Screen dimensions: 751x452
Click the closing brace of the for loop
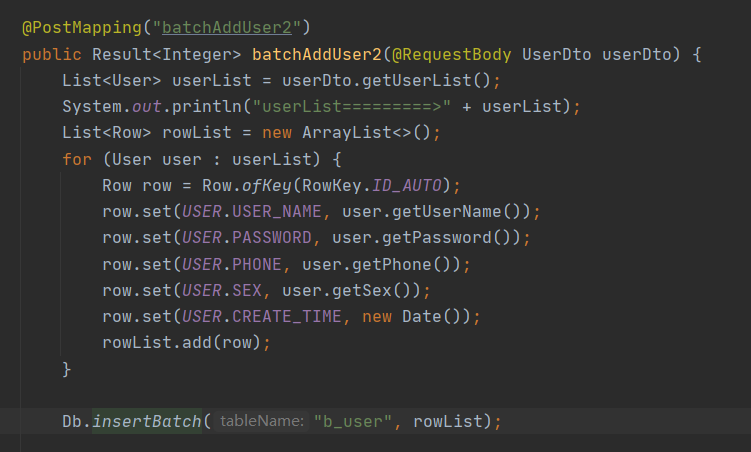click(x=67, y=369)
